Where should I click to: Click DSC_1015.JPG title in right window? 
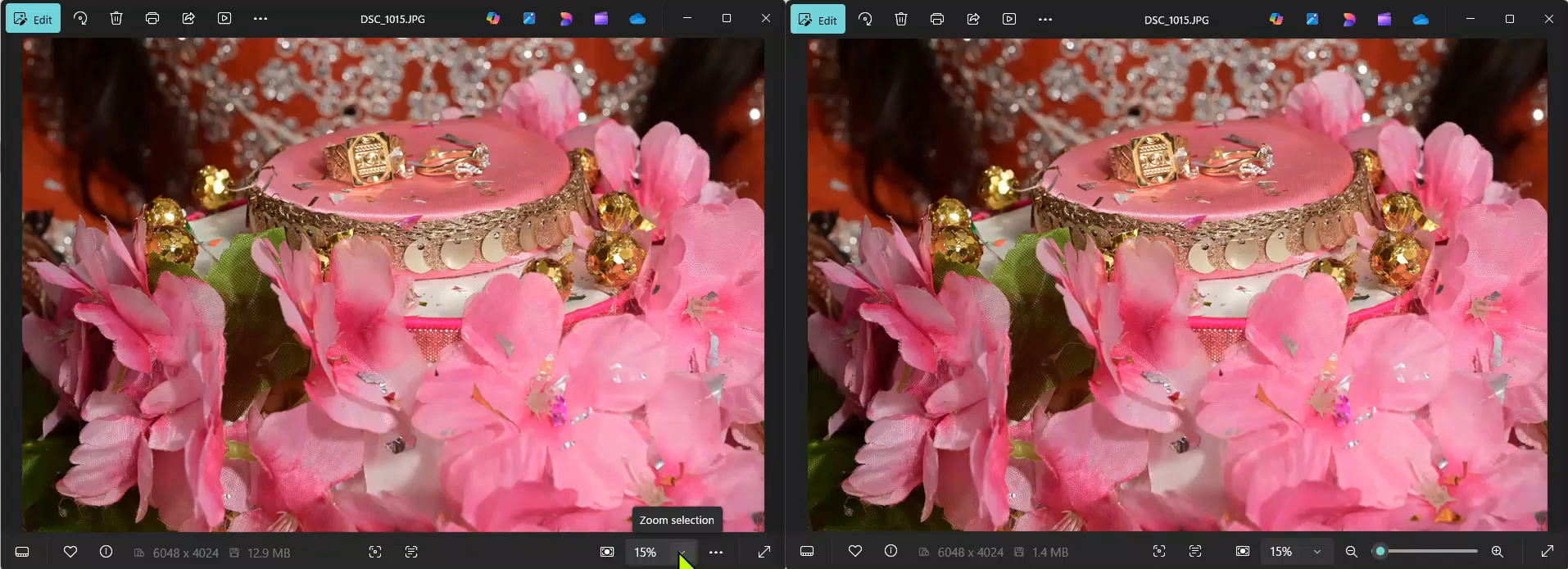1176,20
